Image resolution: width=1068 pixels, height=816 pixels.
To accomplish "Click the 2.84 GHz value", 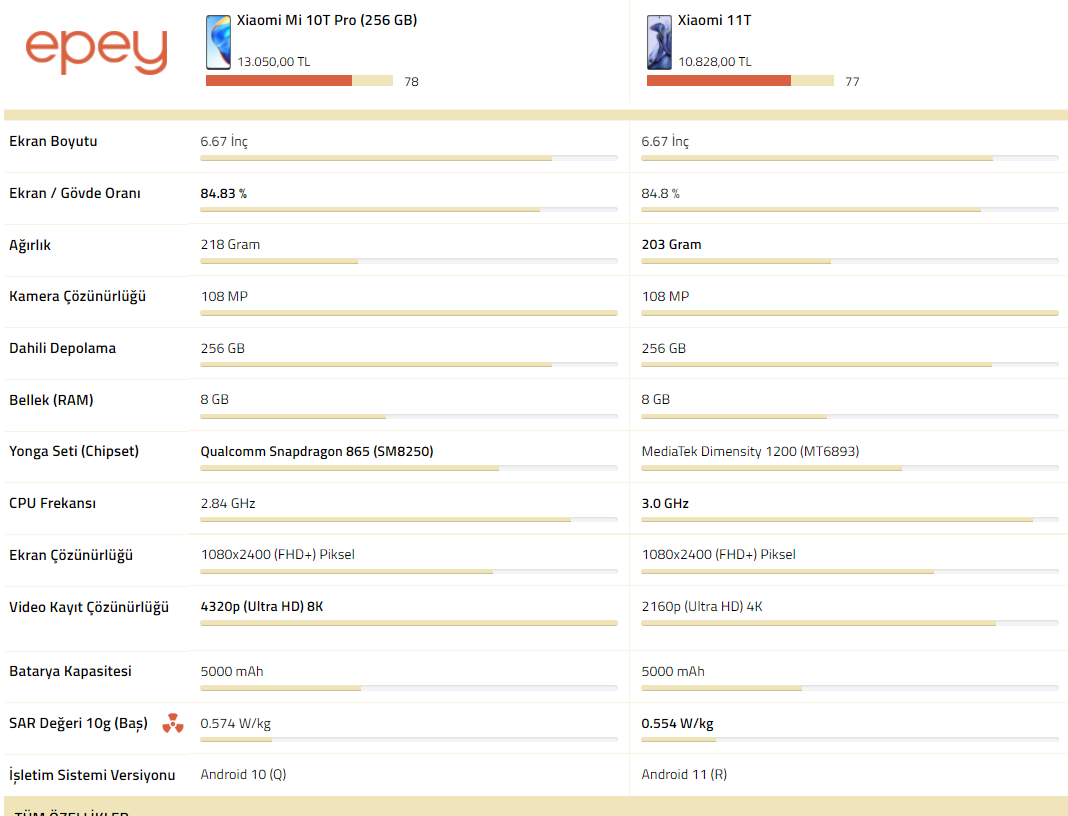I will coord(227,503).
